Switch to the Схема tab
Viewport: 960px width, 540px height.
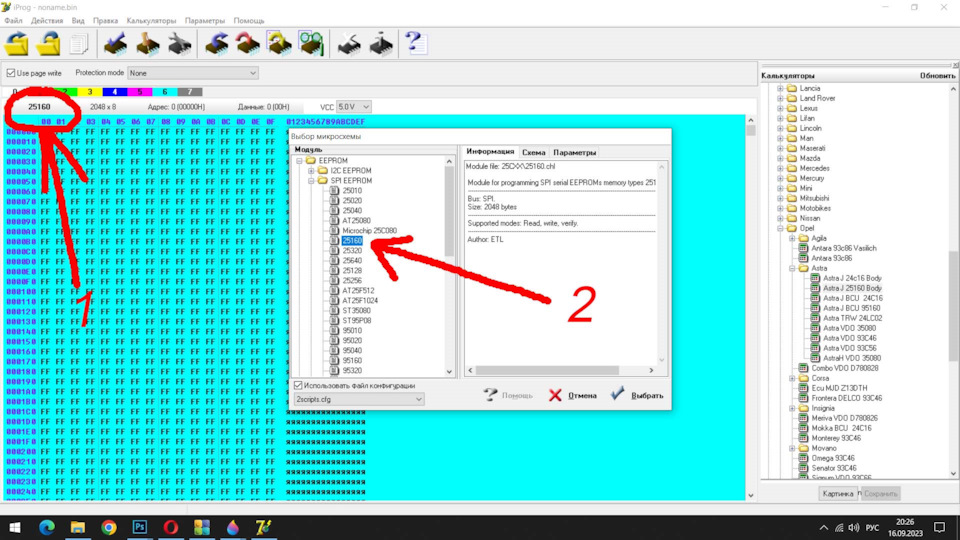click(533, 152)
